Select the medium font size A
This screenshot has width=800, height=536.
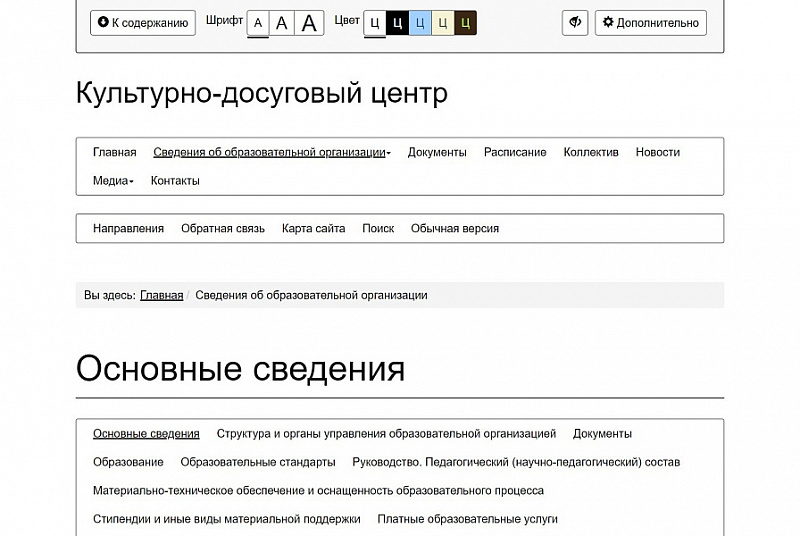pyautogui.click(x=282, y=23)
